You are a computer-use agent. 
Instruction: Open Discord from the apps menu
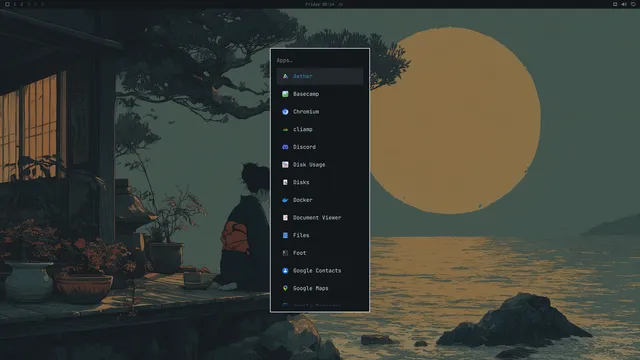pos(320,147)
